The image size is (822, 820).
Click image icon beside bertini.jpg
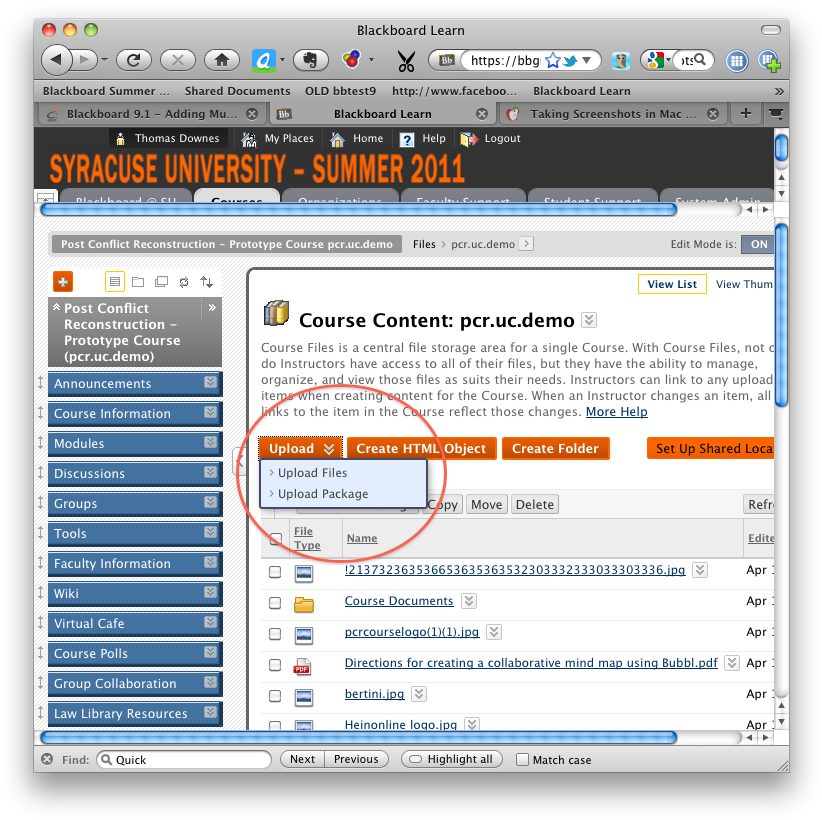(304, 697)
